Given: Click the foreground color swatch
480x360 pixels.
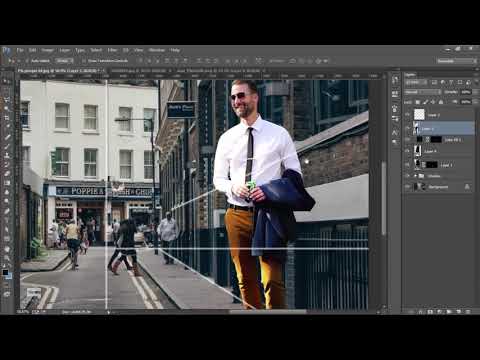Looking at the screenshot, I should tap(5, 272).
